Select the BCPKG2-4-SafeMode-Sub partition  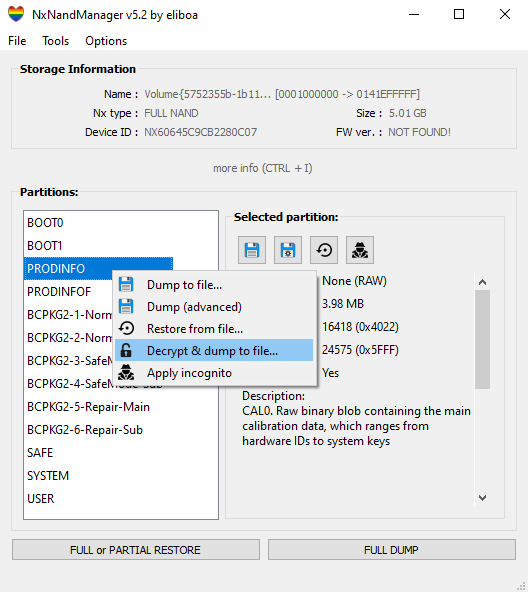[x=68, y=384]
